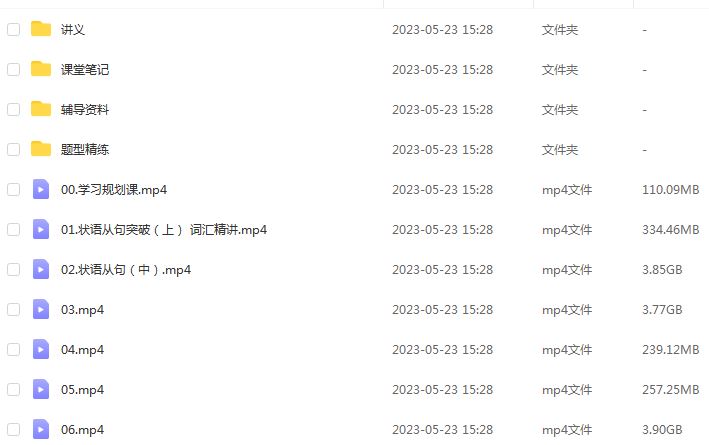The width and height of the screenshot is (709, 445).
Task: Open the 课堂笔记 folder icon
Action: [41, 69]
